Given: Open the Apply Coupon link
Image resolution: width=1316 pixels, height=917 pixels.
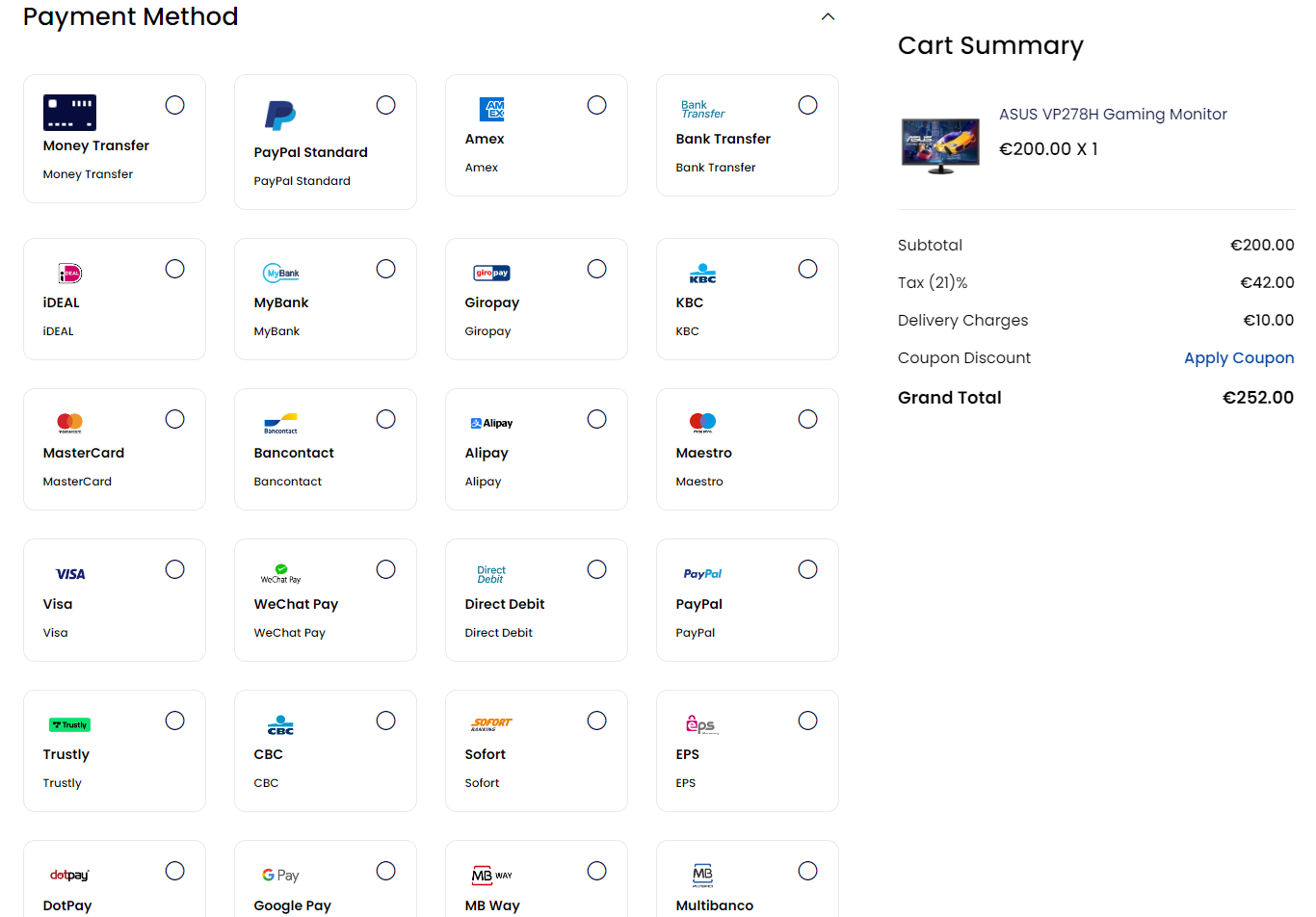Looking at the screenshot, I should click(1239, 357).
